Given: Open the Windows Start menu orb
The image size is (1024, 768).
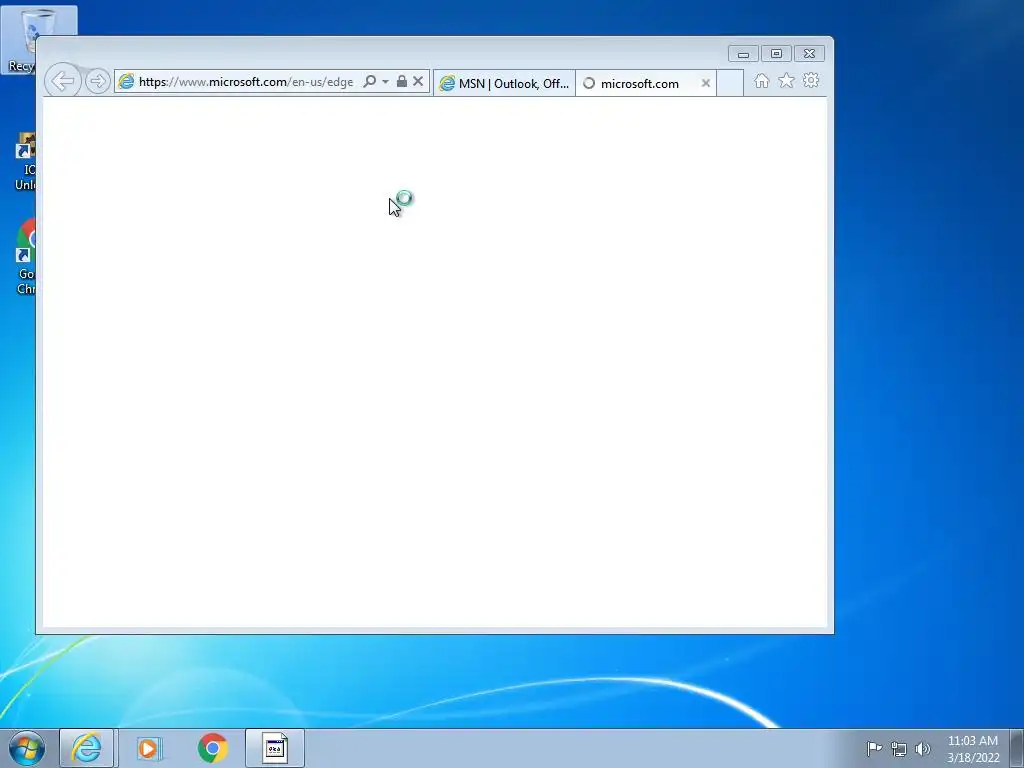Looking at the screenshot, I should pos(27,748).
